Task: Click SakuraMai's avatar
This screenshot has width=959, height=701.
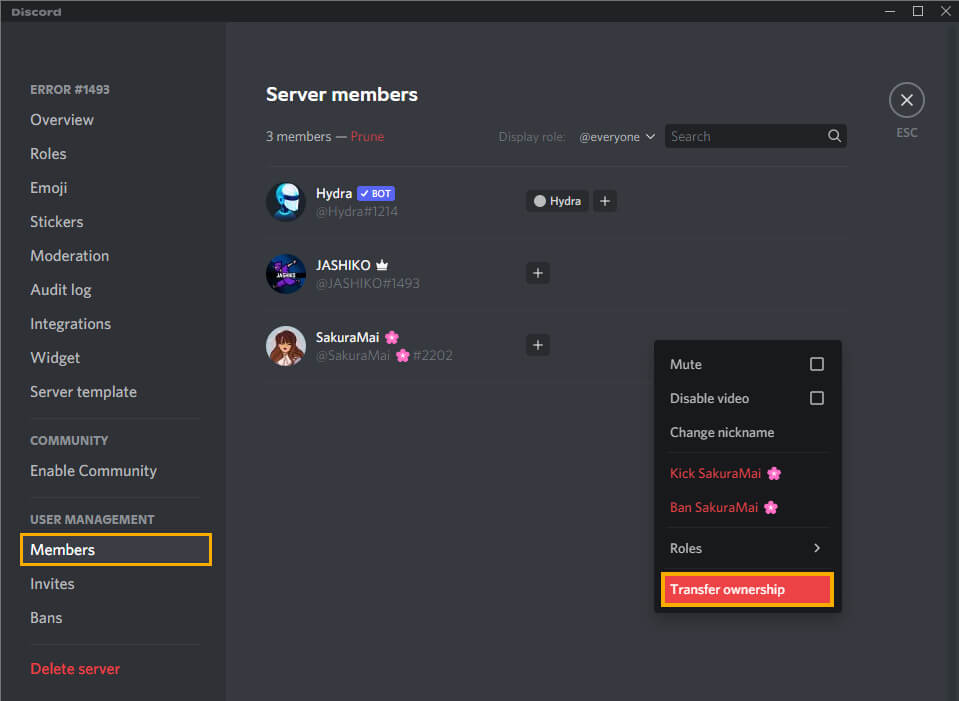Action: [286, 346]
